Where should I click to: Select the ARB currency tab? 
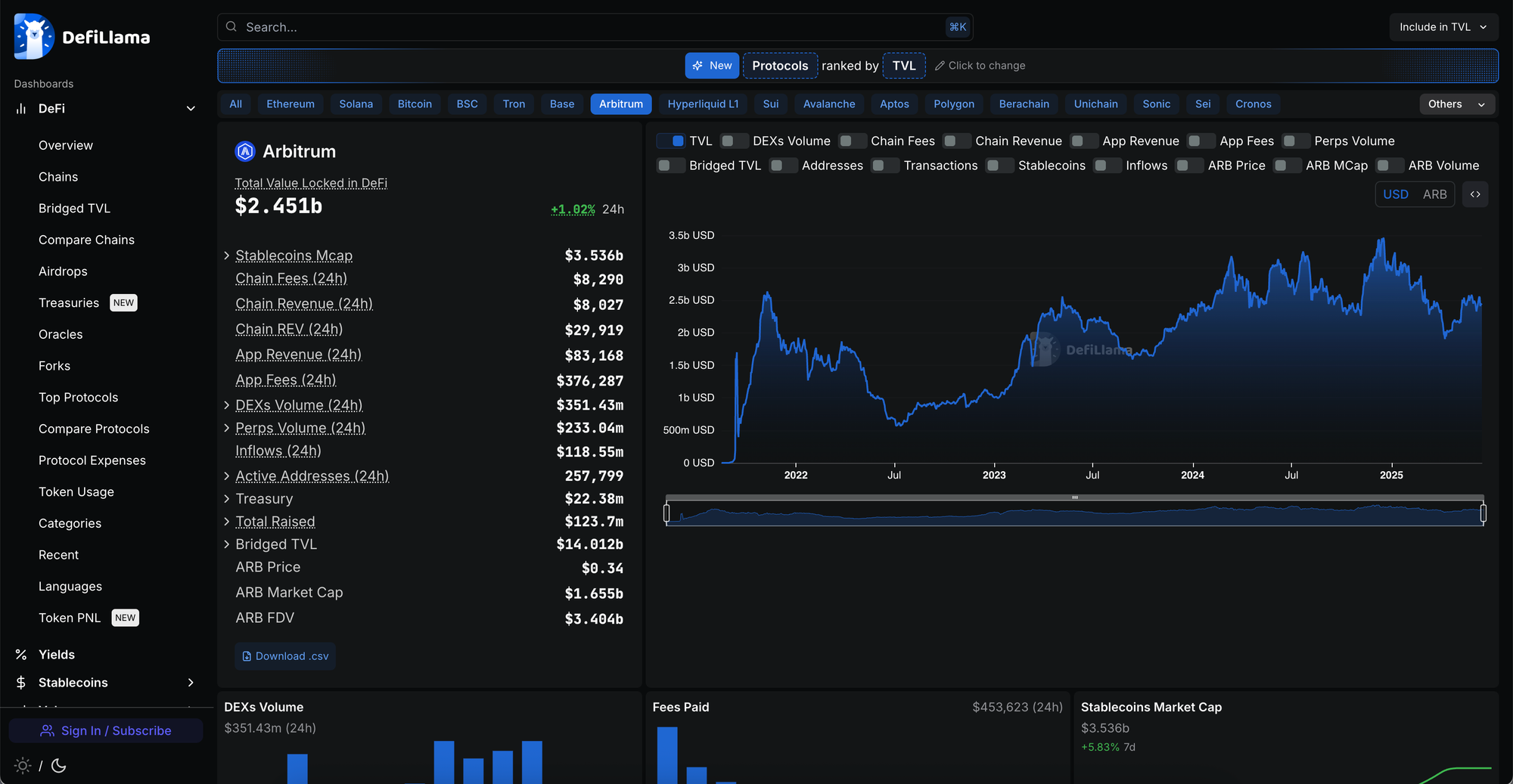(1435, 194)
